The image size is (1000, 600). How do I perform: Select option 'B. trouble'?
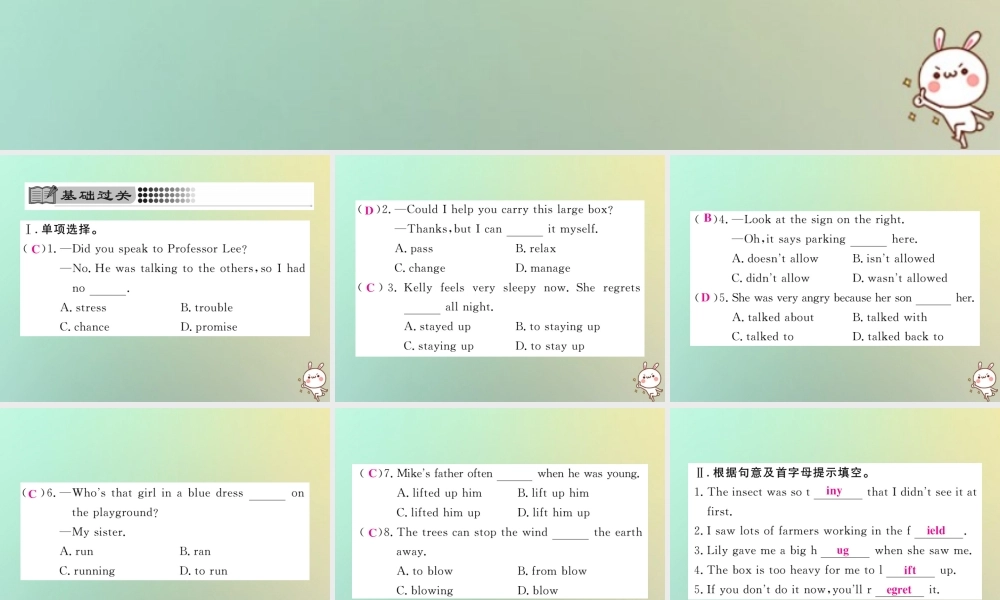pyautogui.click(x=207, y=307)
